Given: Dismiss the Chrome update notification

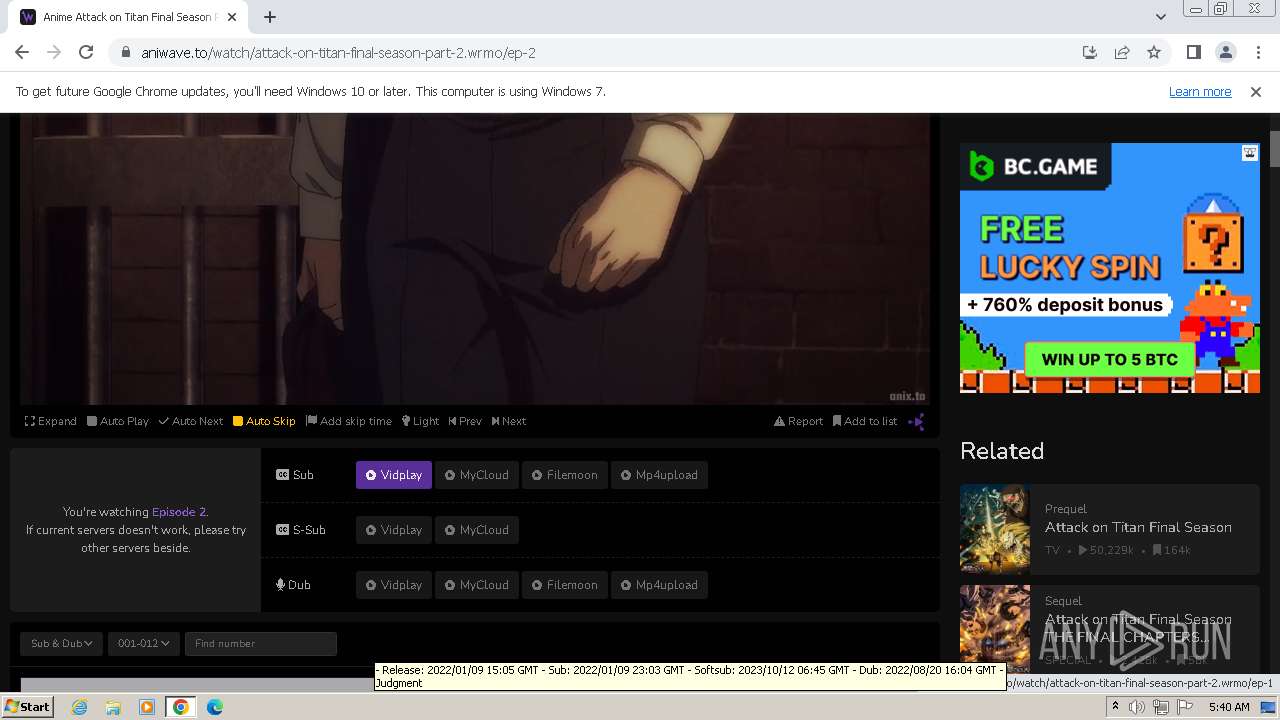Looking at the screenshot, I should [1256, 92].
